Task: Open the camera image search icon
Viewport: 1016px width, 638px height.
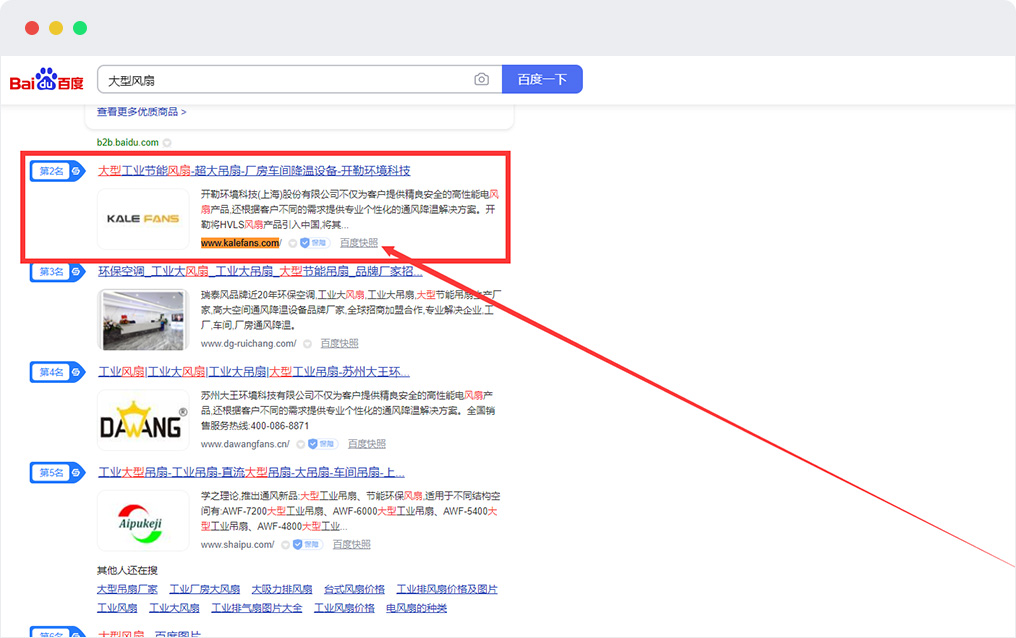Action: (481, 79)
